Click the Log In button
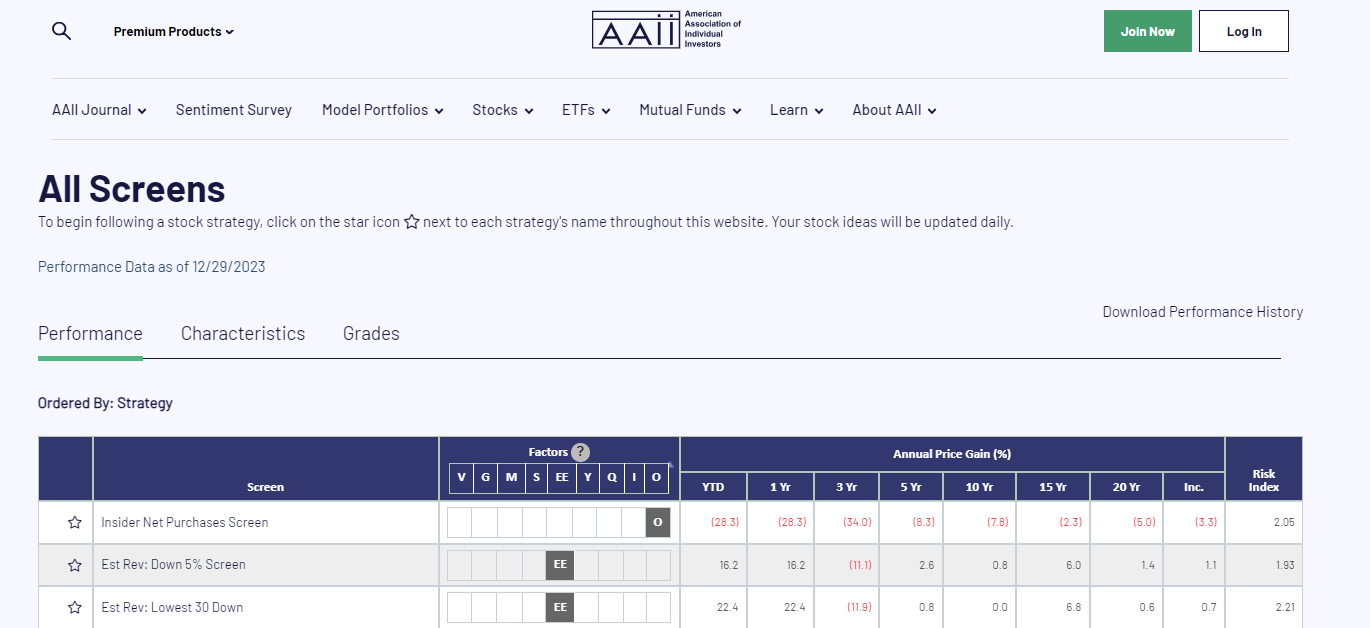1370x628 pixels. 1244,31
